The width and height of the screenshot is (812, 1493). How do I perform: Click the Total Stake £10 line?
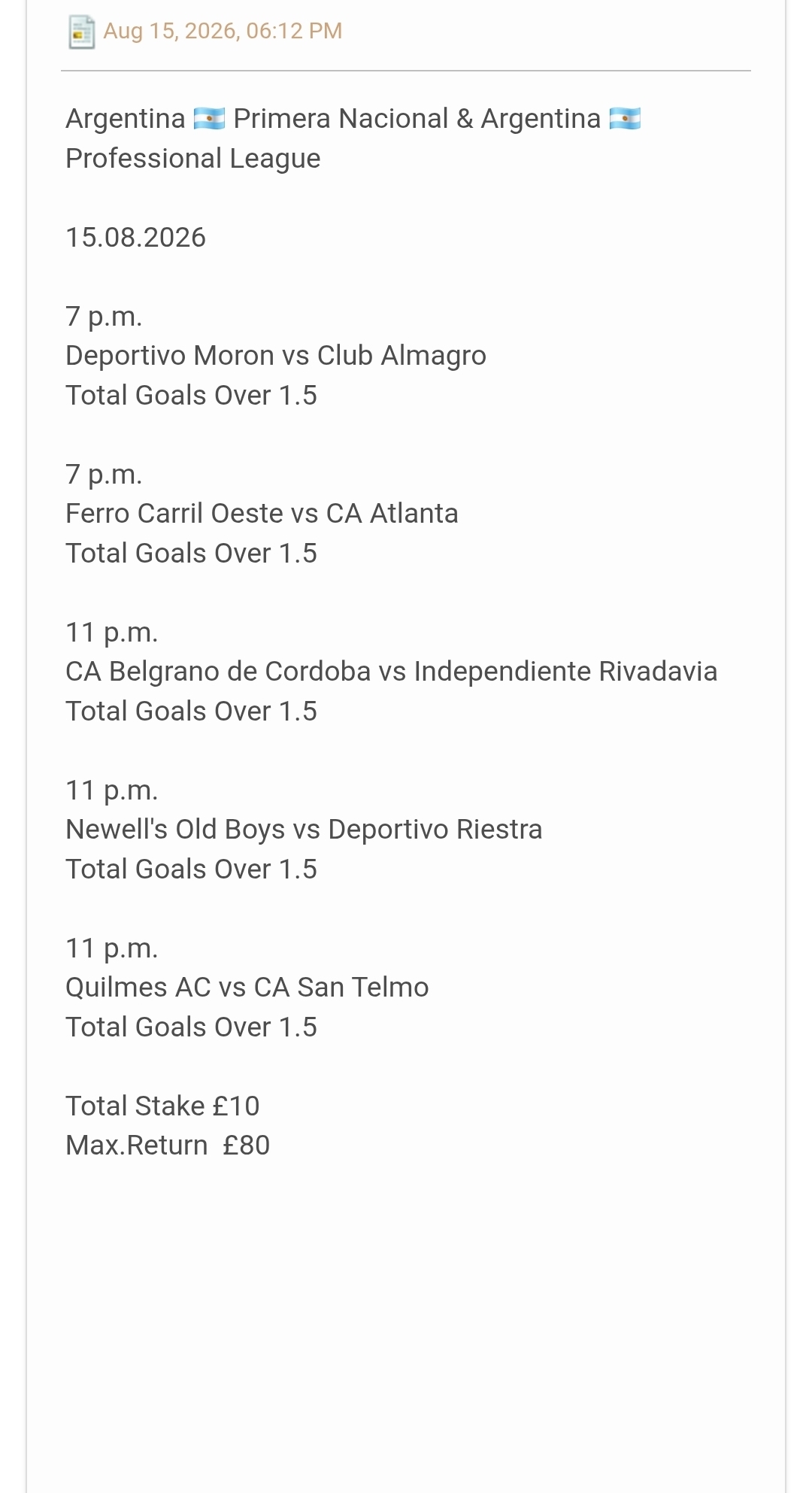[x=162, y=1106]
